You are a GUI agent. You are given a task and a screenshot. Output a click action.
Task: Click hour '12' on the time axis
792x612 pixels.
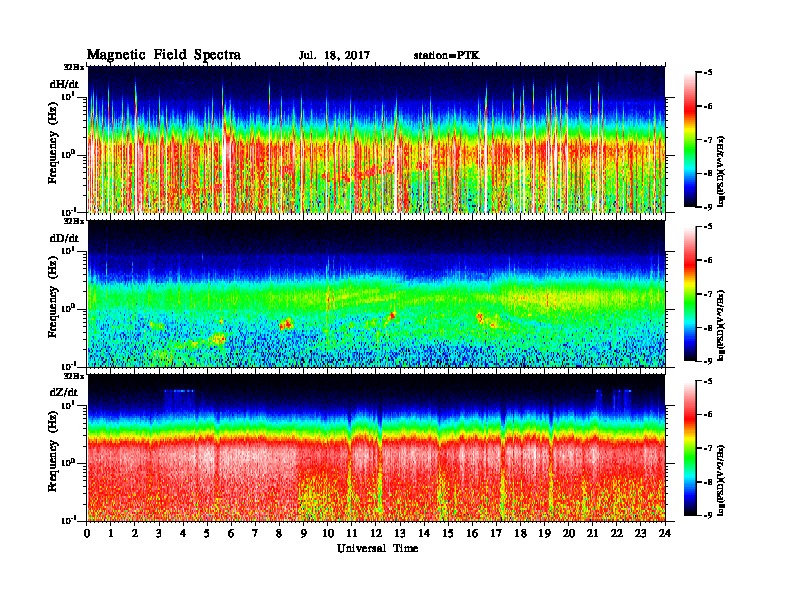pos(376,533)
